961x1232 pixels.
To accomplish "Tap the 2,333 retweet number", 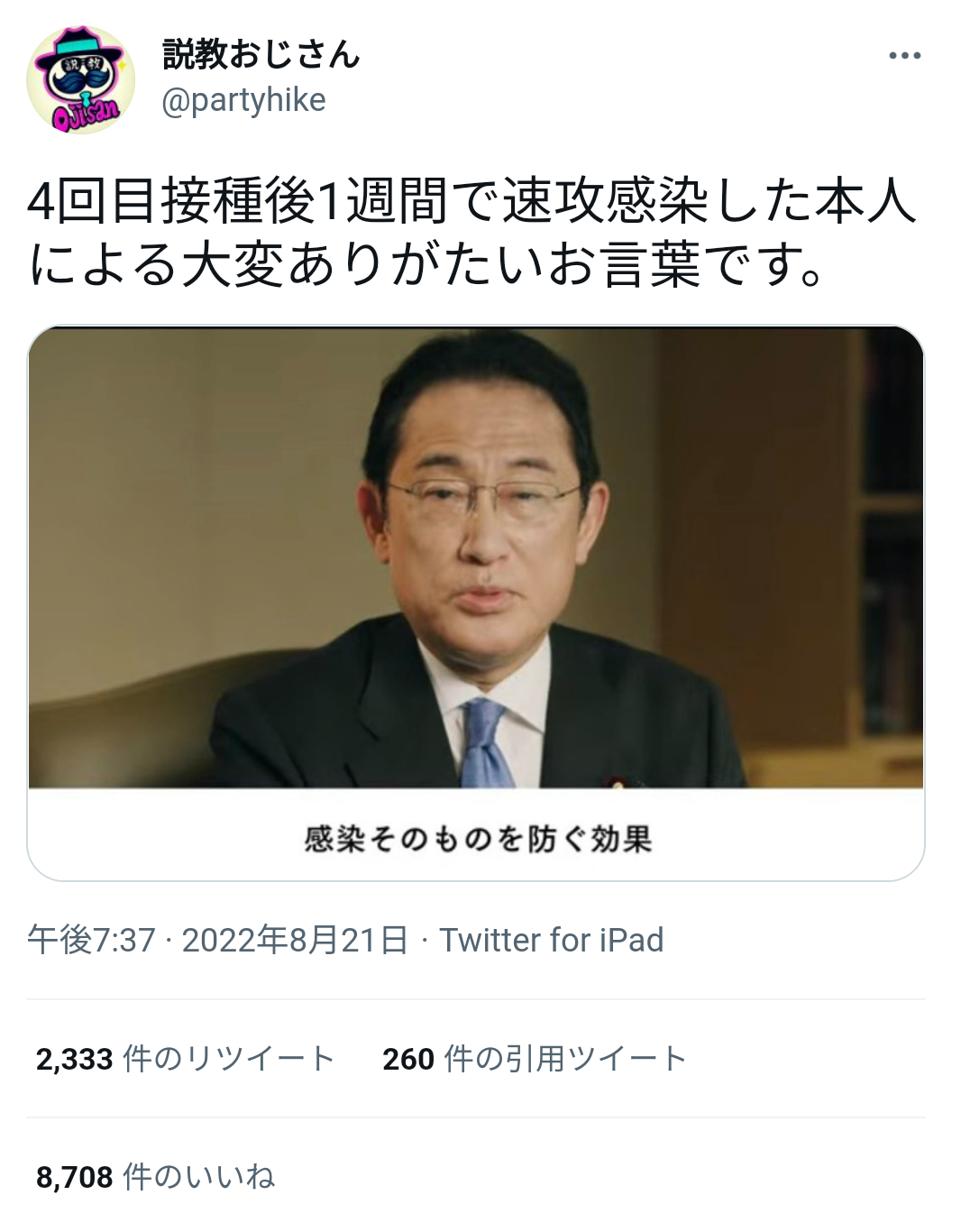I will click(75, 1059).
